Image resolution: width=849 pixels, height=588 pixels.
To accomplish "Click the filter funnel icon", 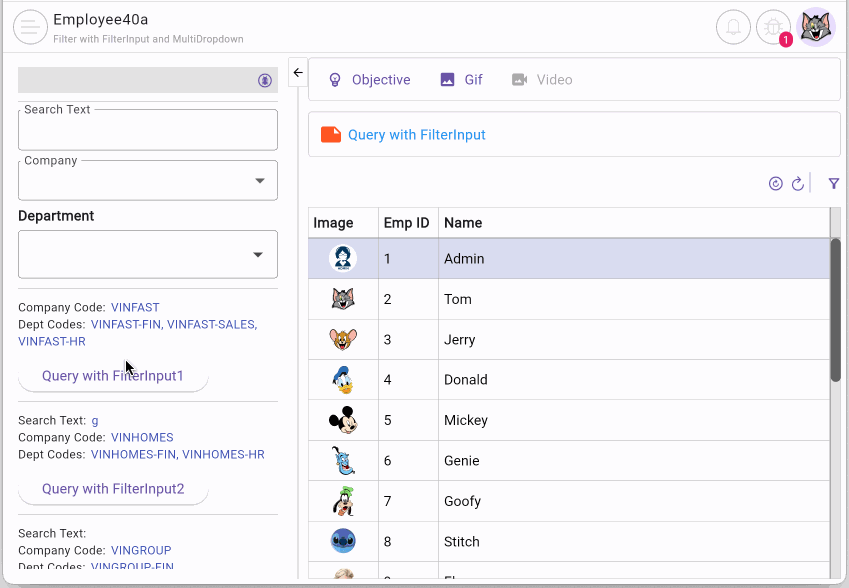I will (x=833, y=184).
